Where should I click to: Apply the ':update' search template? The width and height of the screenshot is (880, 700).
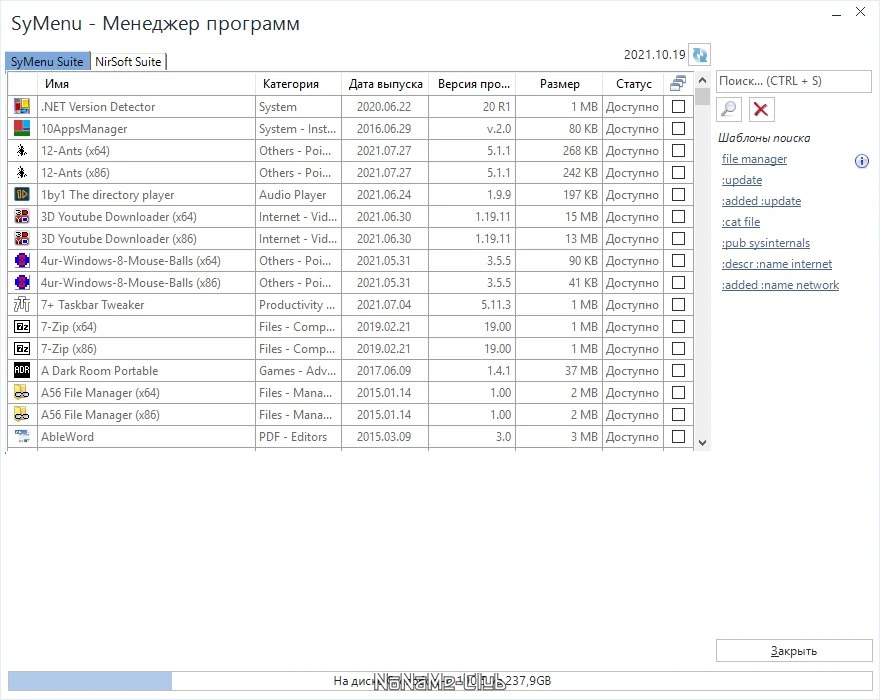pos(742,180)
